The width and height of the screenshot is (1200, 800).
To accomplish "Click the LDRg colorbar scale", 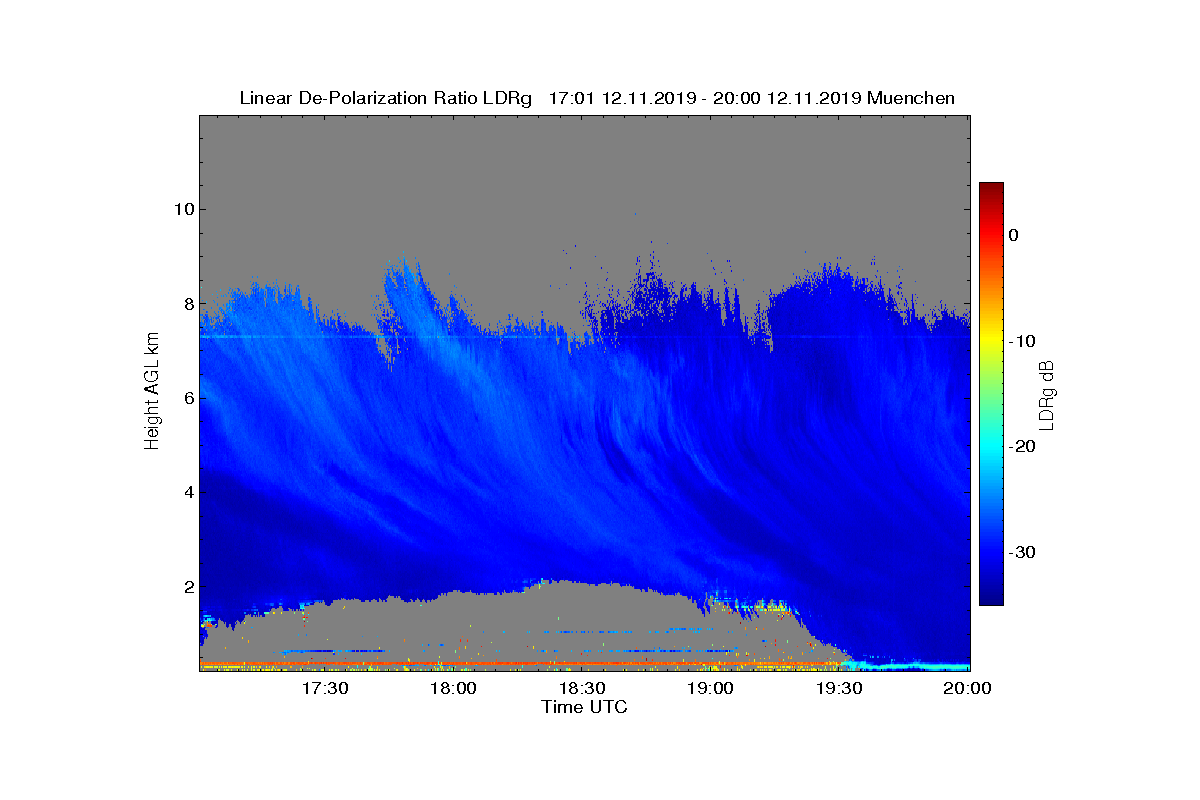I will (x=991, y=393).
